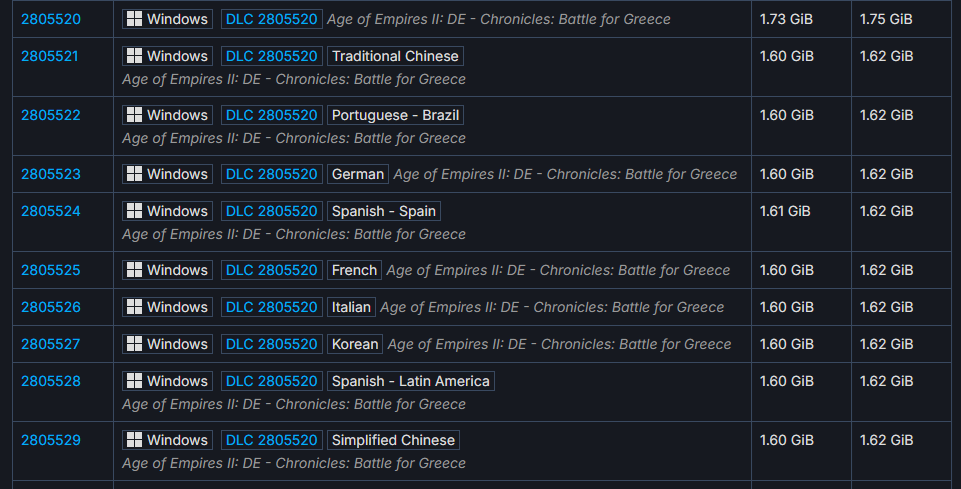Follow DLC 2805520 link in first row
Screen dimensions: 961x489
(272, 19)
